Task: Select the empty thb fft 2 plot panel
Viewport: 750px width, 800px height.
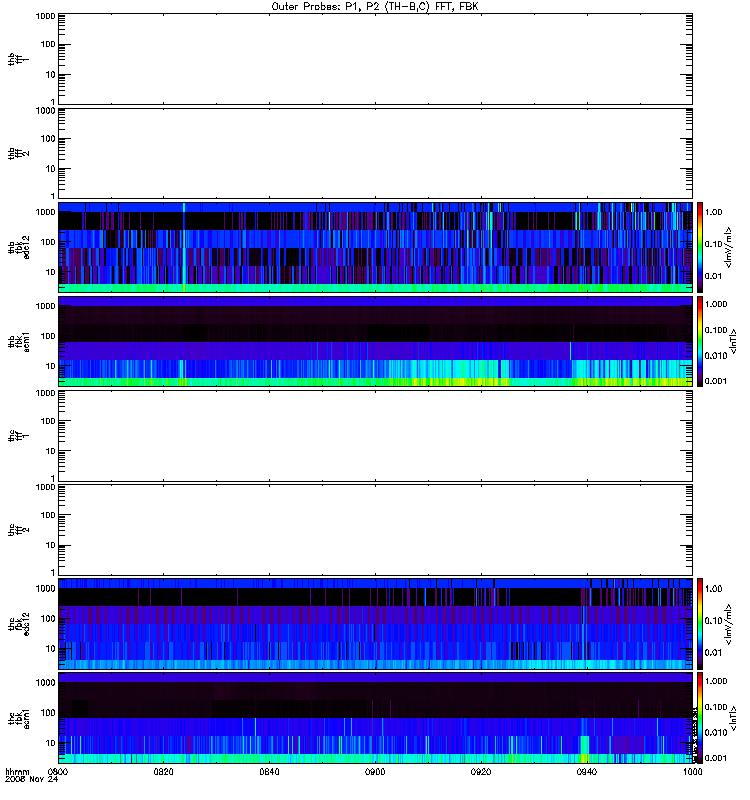Action: [375, 153]
